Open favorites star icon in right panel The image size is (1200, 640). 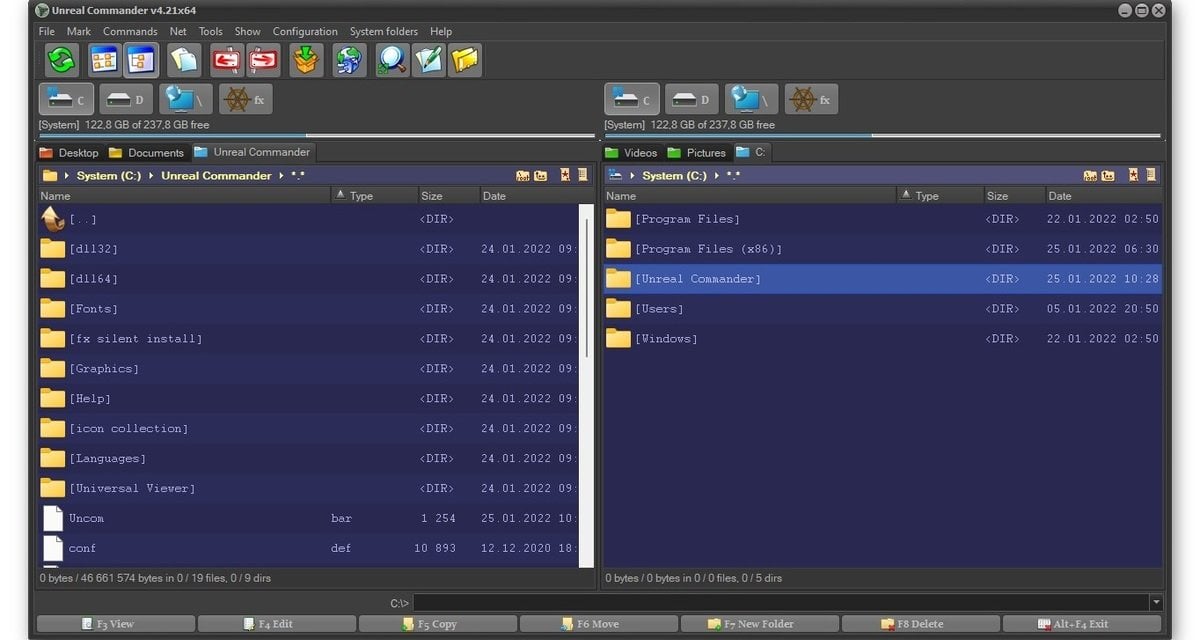(x=1133, y=175)
